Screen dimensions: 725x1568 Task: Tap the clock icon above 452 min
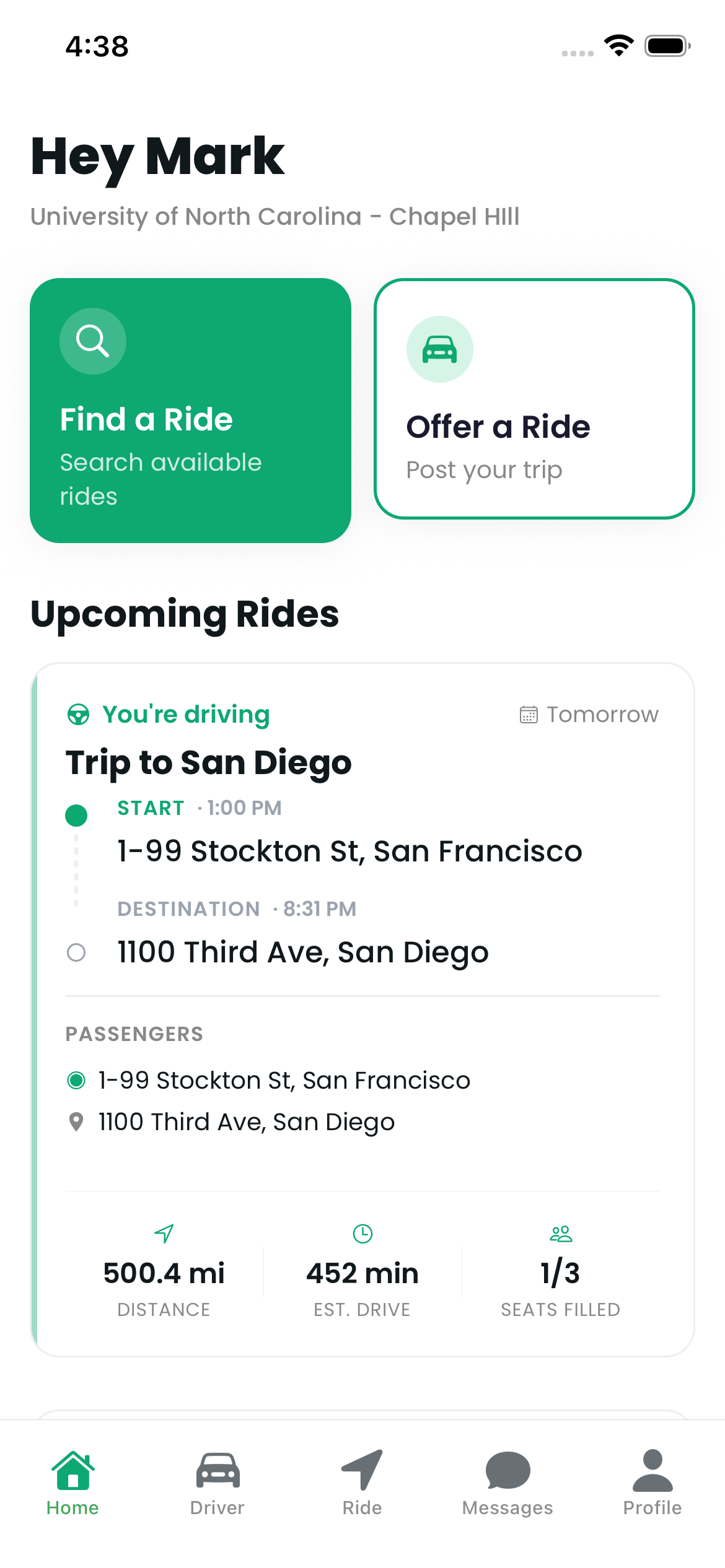pos(362,1233)
